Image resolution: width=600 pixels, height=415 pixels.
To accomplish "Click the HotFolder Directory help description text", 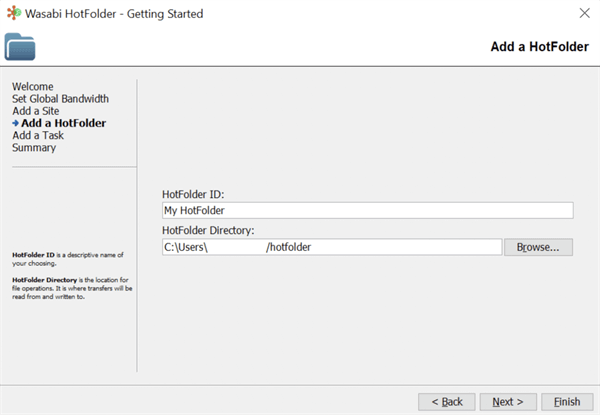I will (x=72, y=288).
